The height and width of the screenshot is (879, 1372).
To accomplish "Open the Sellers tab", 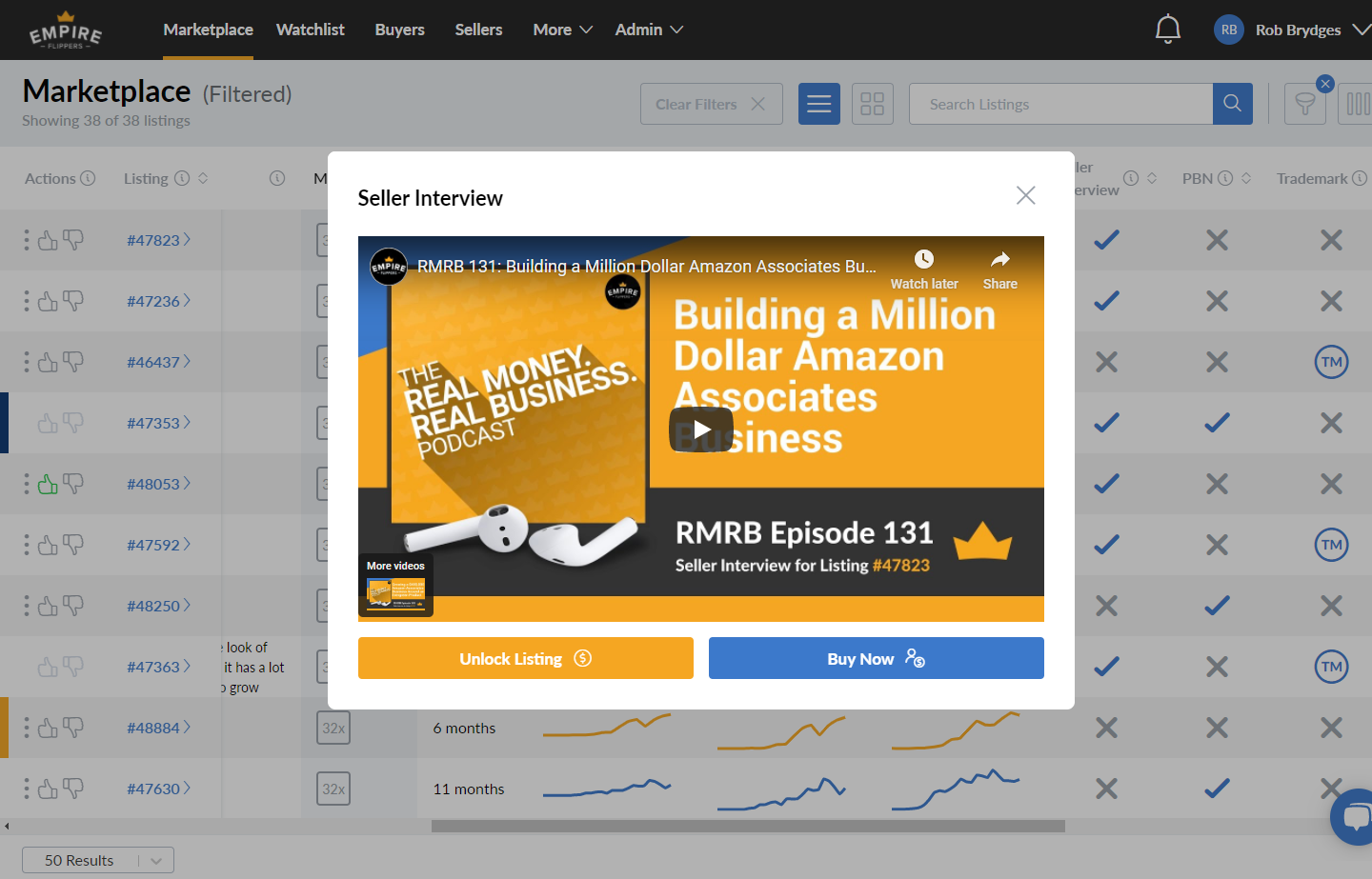I will pyautogui.click(x=478, y=30).
